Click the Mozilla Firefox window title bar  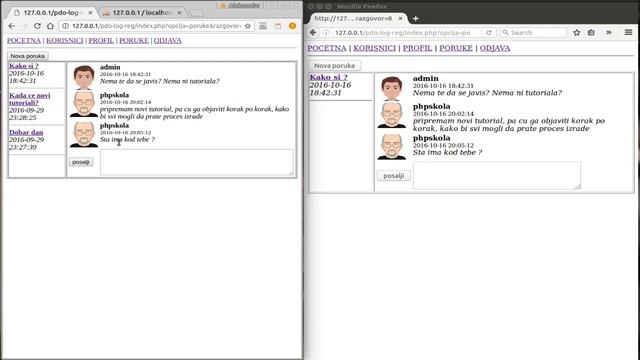(x=471, y=6)
